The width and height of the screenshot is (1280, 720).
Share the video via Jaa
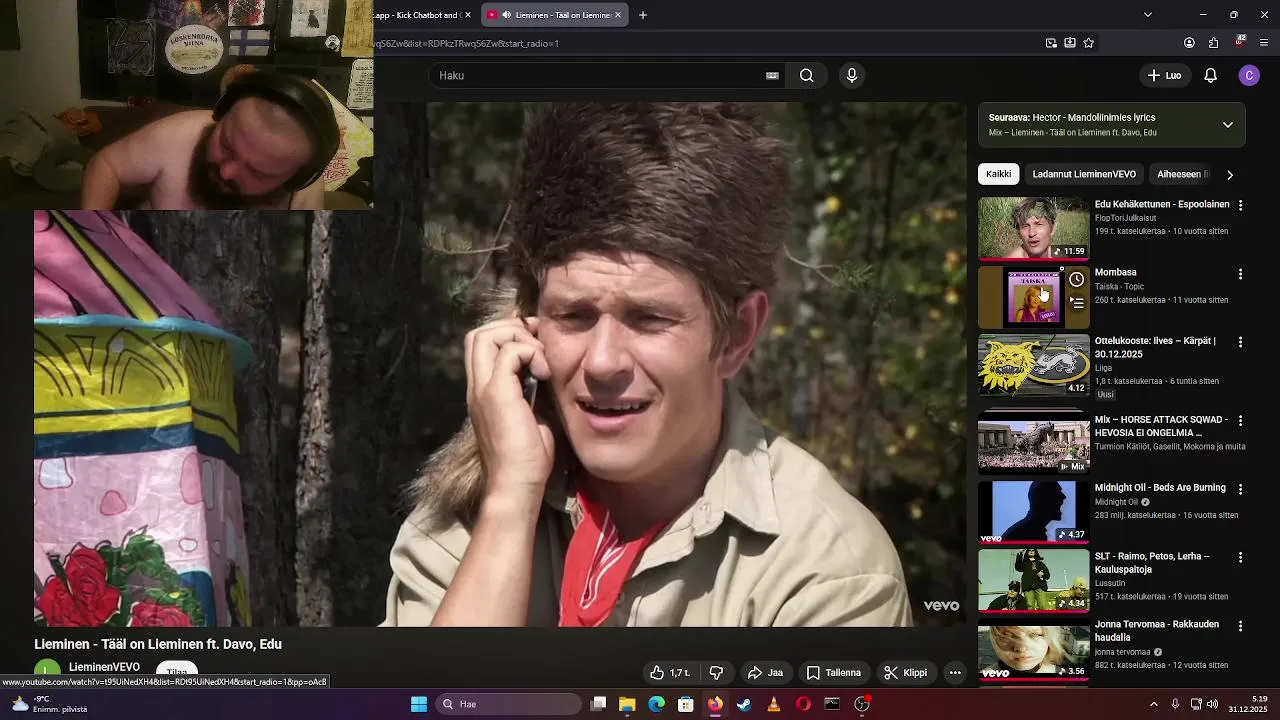click(x=765, y=673)
